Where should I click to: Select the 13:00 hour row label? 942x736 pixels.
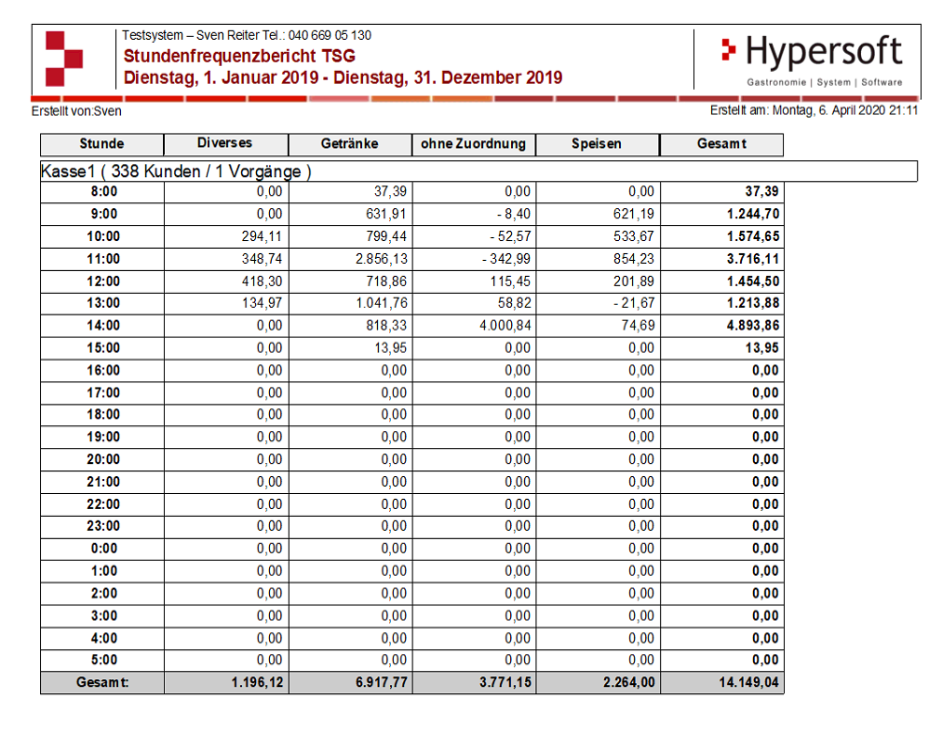[x=103, y=303]
